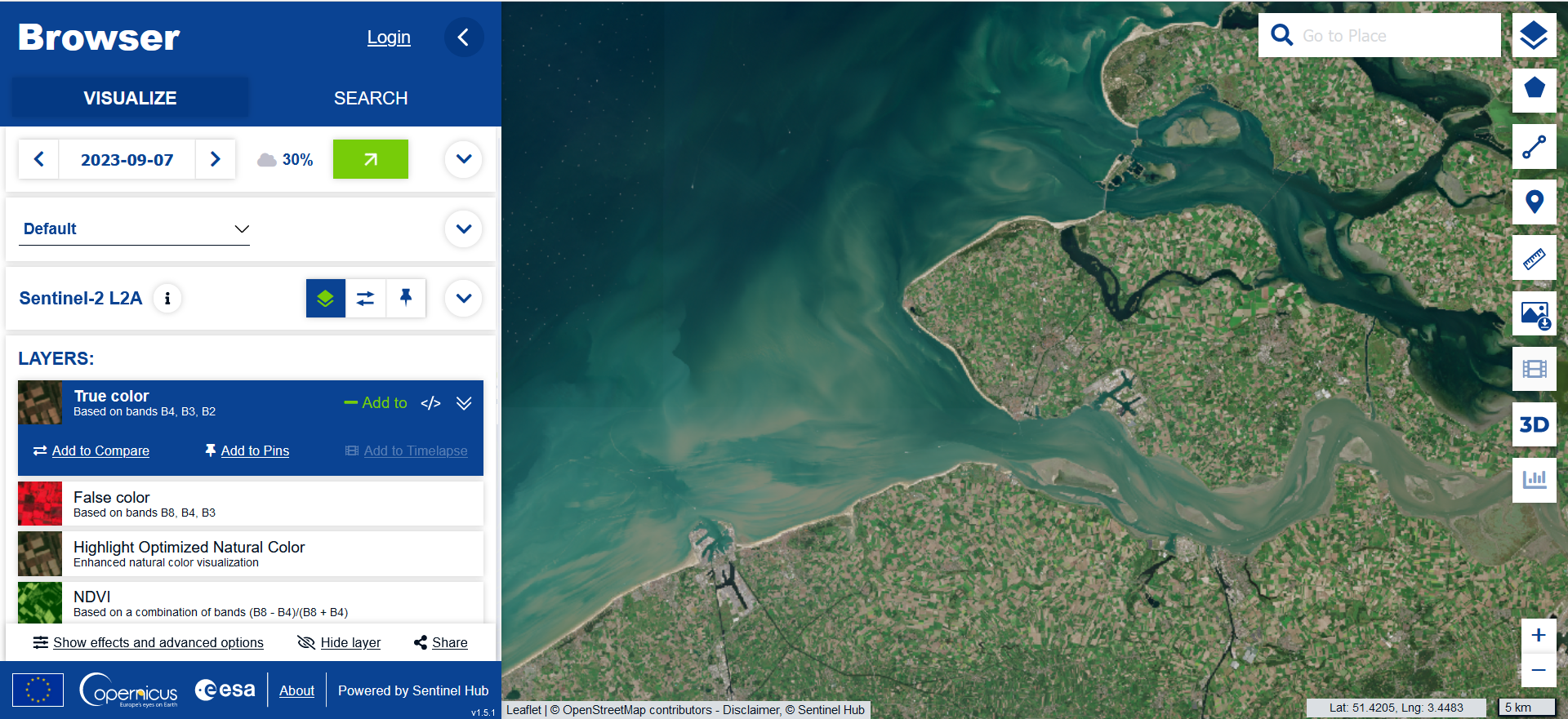Expand the True color layer details
The width and height of the screenshot is (1568, 719).
click(463, 403)
